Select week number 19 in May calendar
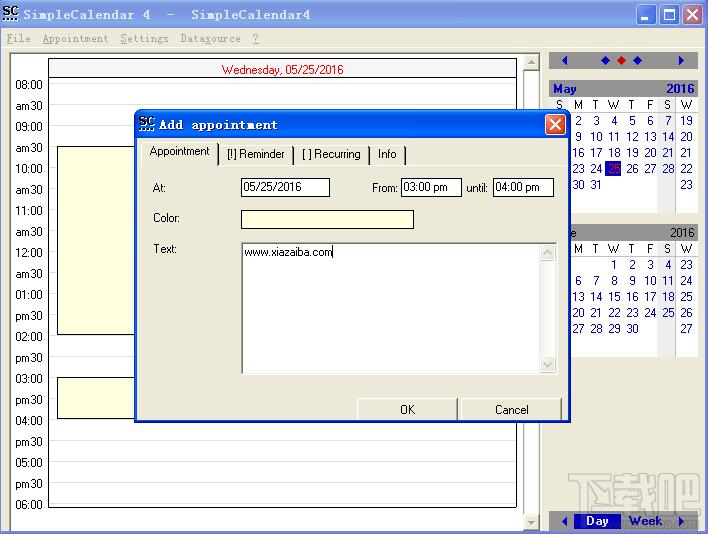Viewport: 708px width, 534px height. point(686,121)
